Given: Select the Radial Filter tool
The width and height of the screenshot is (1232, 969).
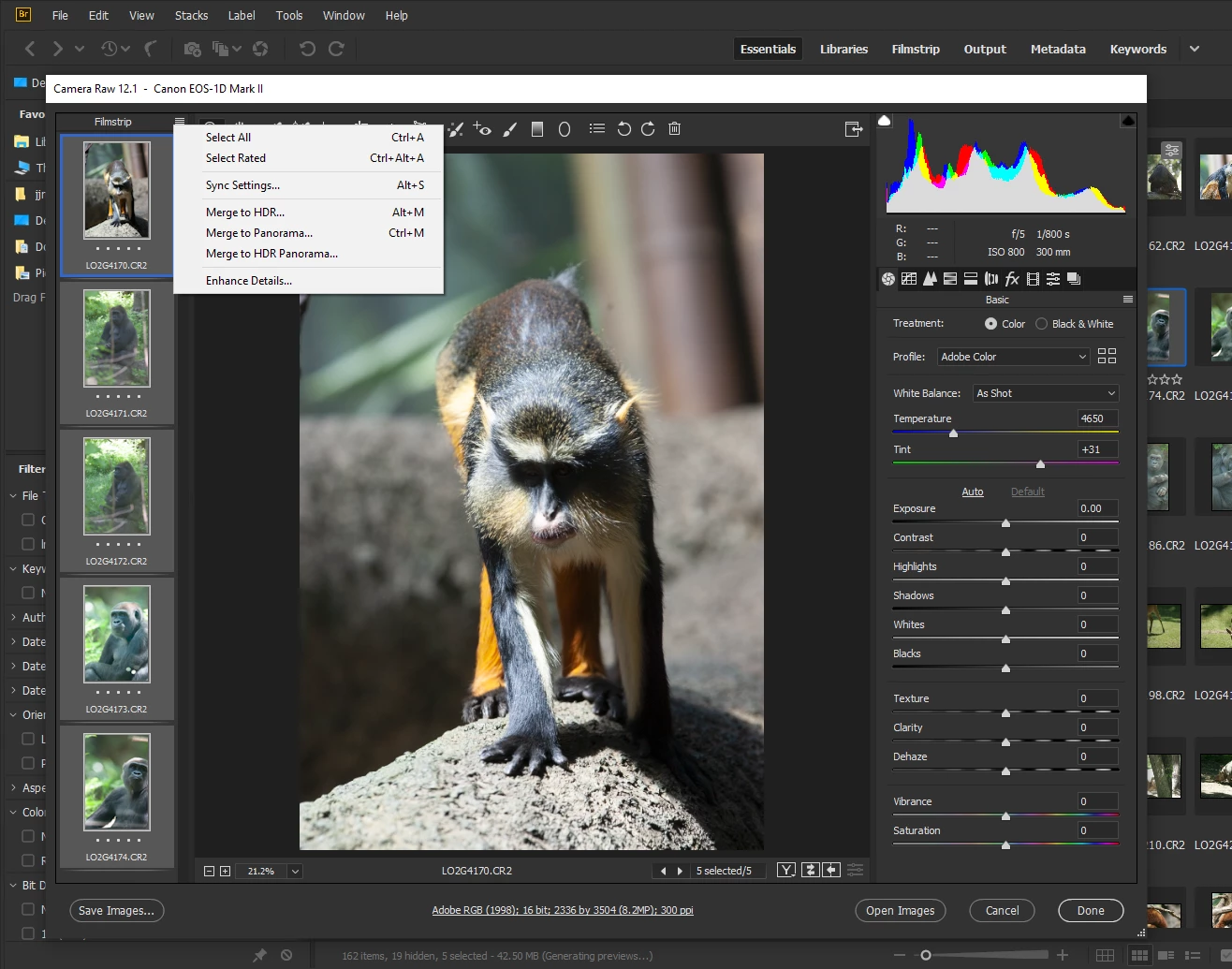Looking at the screenshot, I should point(565,129).
